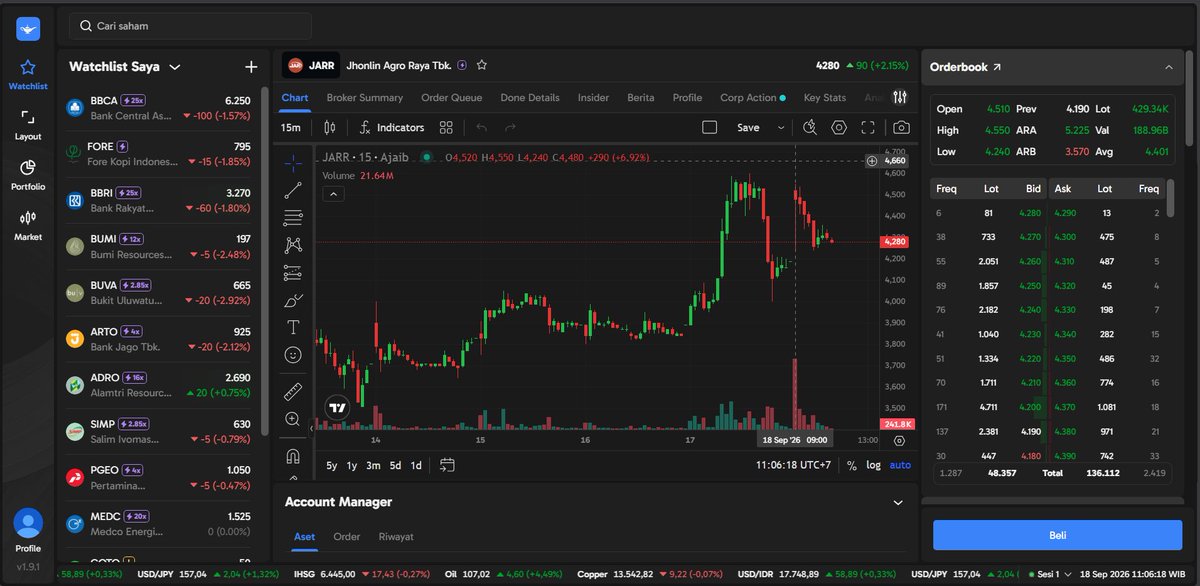Viewport: 1200px width, 586px height.
Task: Select the ruler measure tool
Action: point(293,391)
